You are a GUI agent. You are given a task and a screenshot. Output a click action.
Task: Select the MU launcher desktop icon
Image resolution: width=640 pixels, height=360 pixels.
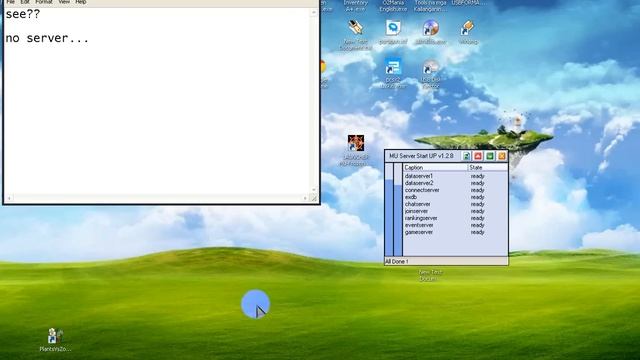tap(356, 143)
